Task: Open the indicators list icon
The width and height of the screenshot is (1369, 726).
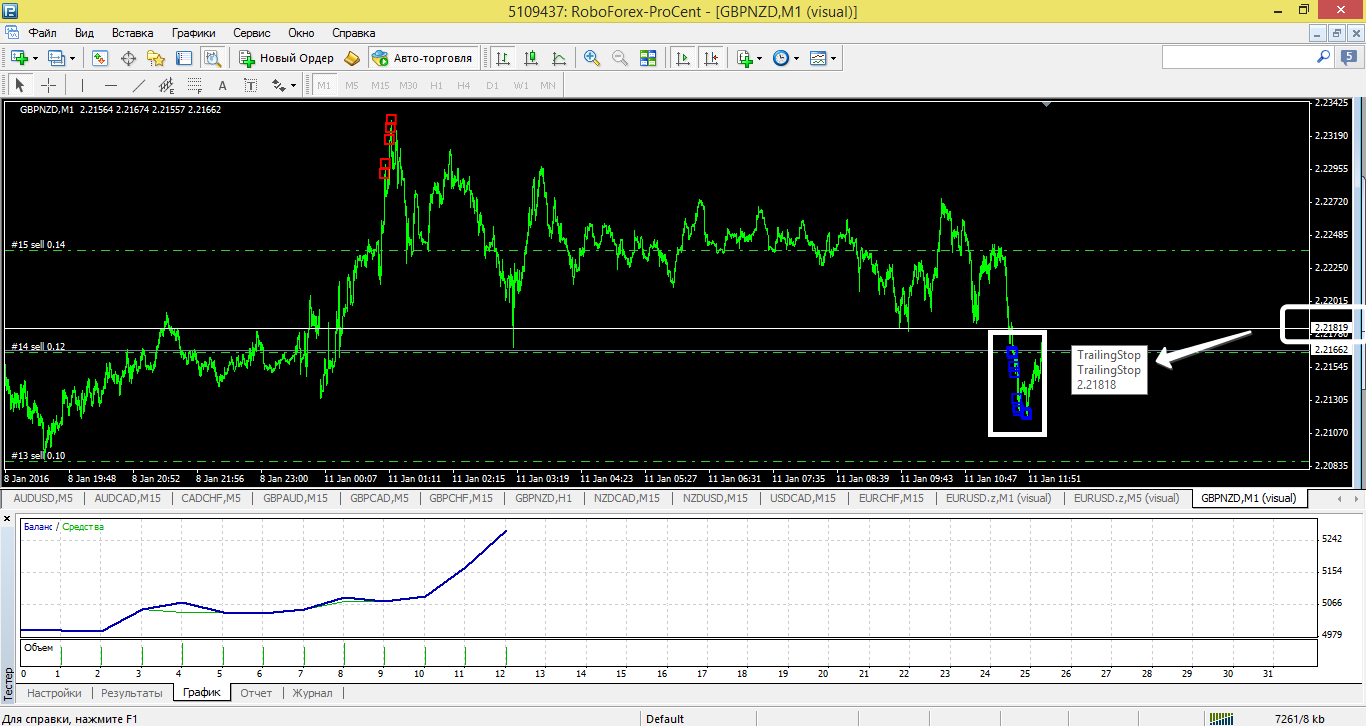Action: pos(744,58)
